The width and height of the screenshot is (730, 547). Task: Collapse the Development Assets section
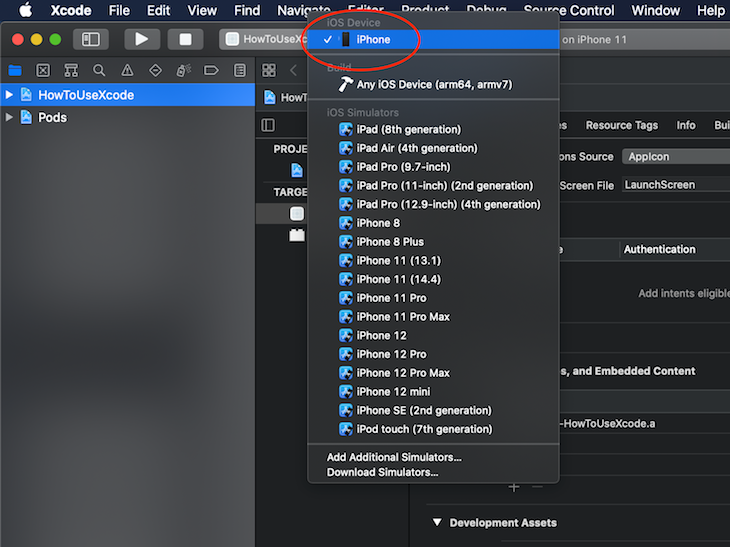[437, 522]
